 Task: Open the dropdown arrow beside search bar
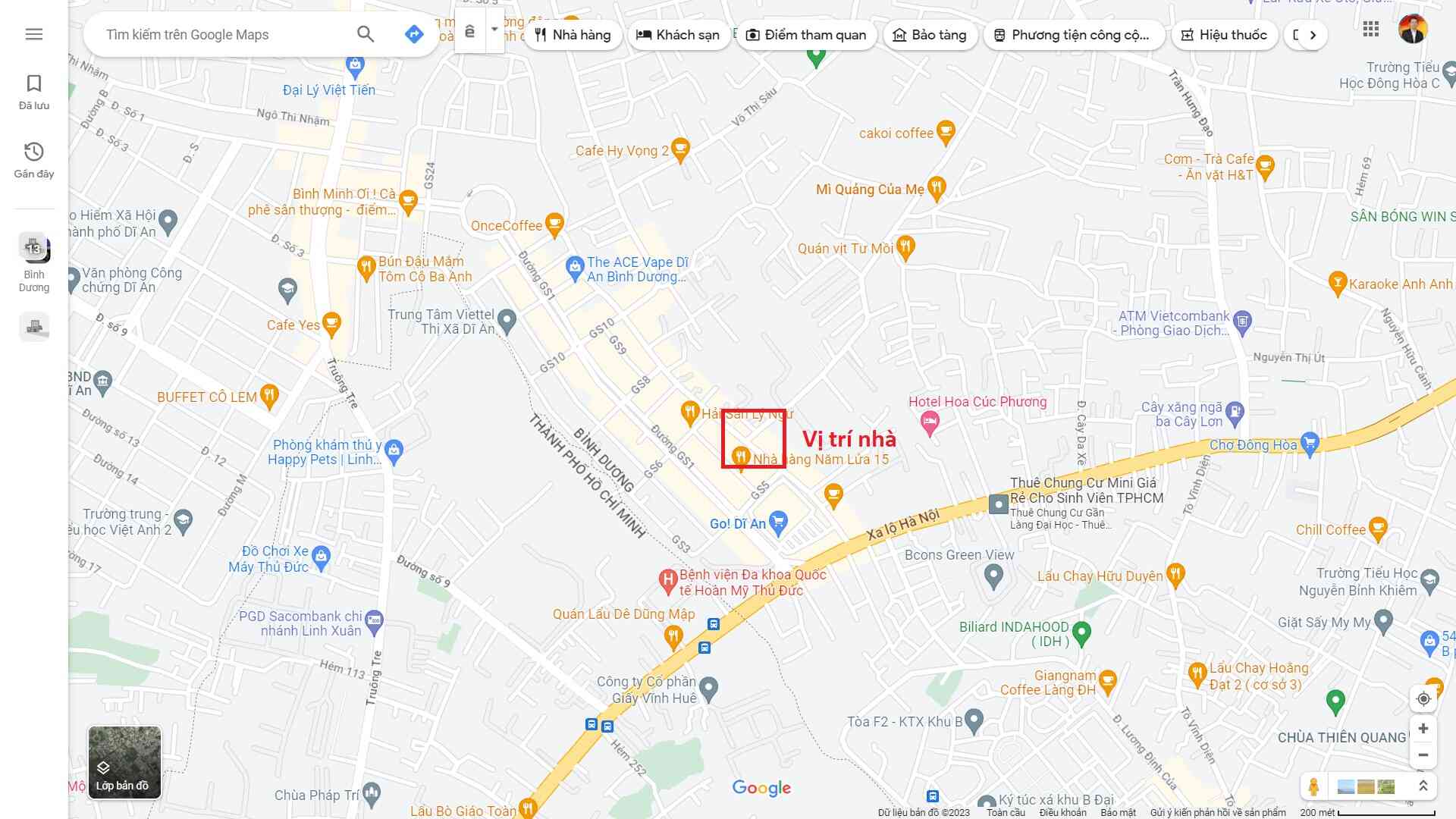point(494,30)
